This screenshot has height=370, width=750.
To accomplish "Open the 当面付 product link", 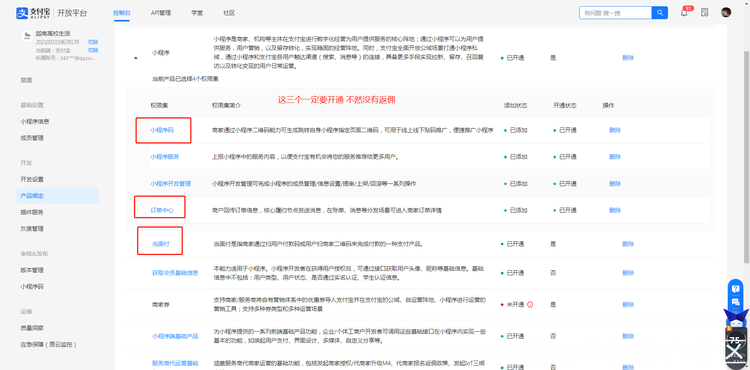I will (161, 244).
